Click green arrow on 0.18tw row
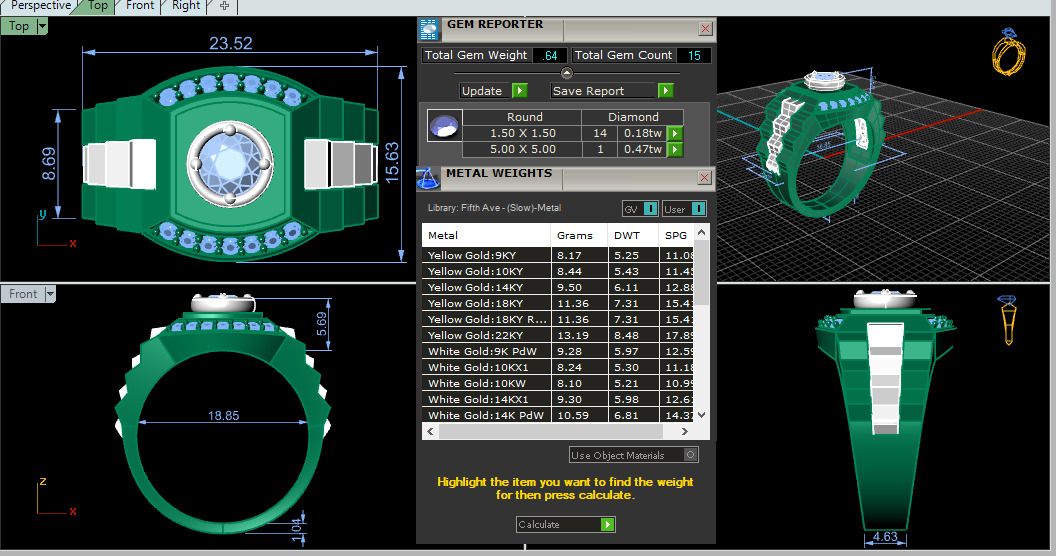The height and width of the screenshot is (556, 1056). [675, 133]
